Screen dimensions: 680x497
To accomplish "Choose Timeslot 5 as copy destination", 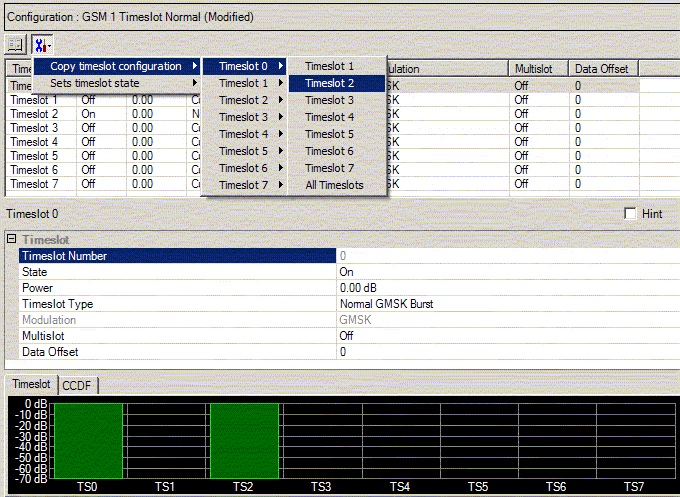I will pos(337,134).
